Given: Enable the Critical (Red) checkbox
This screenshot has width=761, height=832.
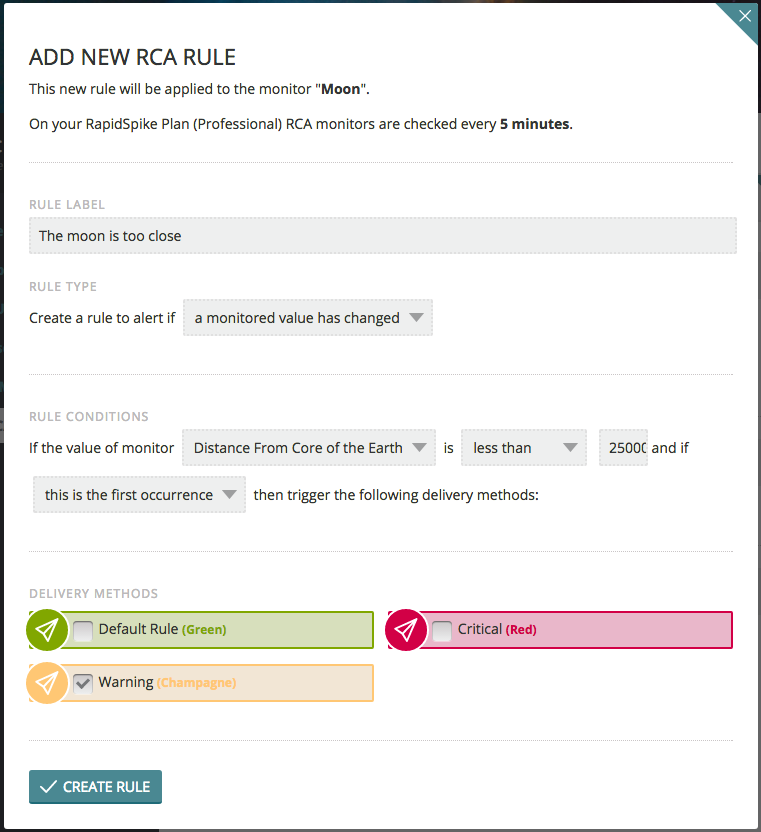Looking at the screenshot, I should click(442, 631).
